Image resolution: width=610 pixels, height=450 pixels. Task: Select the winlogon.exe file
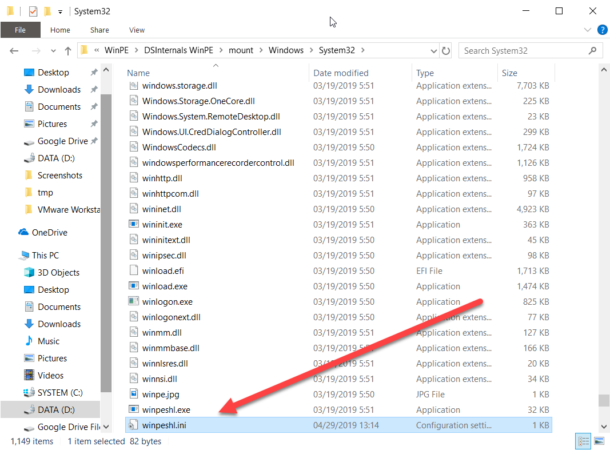click(x=167, y=302)
